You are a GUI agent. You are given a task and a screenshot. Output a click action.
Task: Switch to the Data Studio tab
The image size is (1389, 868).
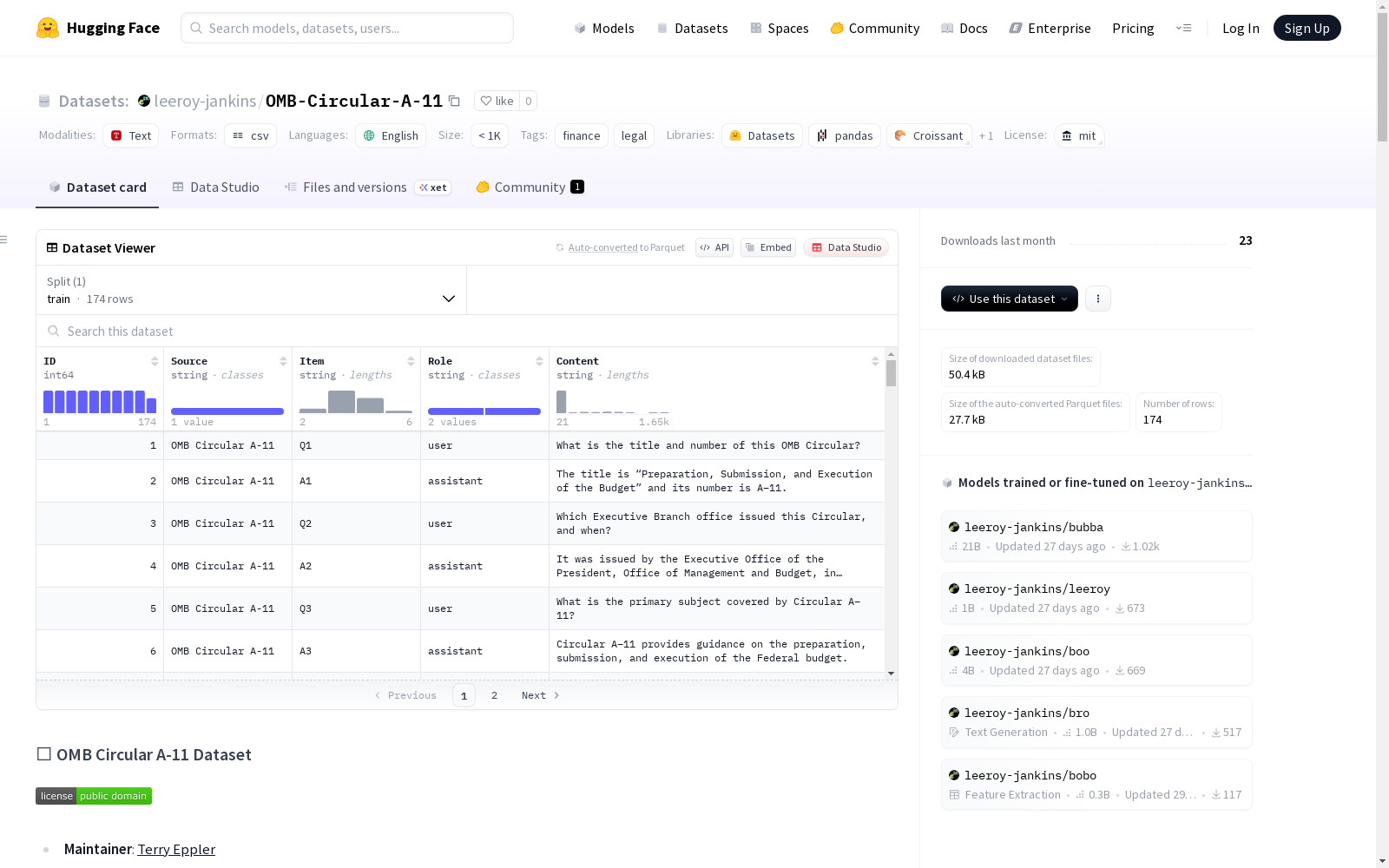(215, 187)
